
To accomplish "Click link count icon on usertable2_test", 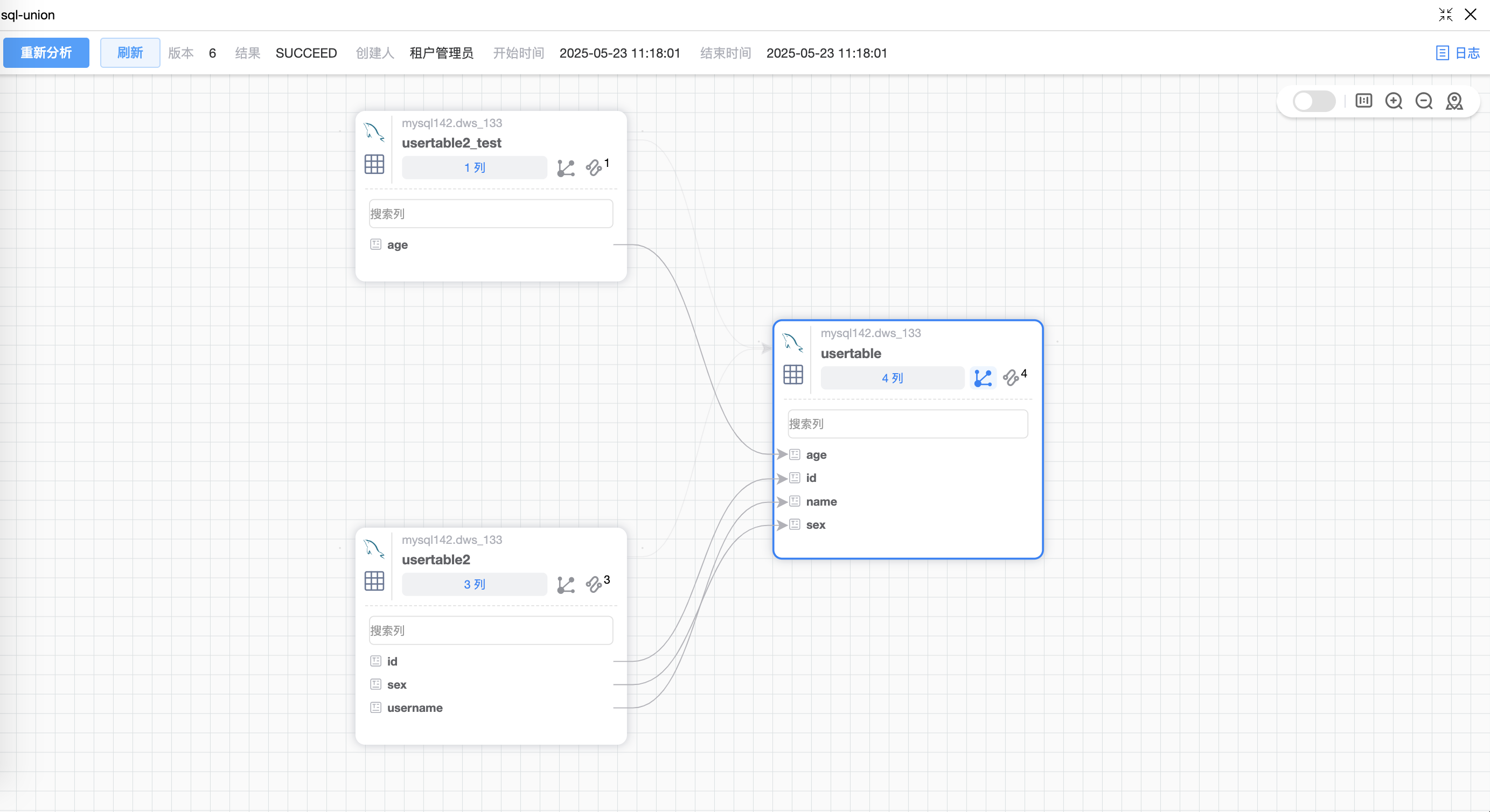I will [594, 167].
